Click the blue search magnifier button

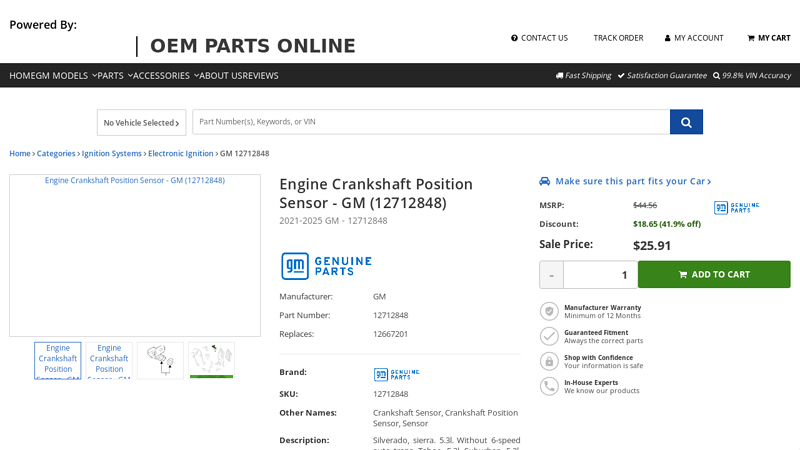point(686,122)
